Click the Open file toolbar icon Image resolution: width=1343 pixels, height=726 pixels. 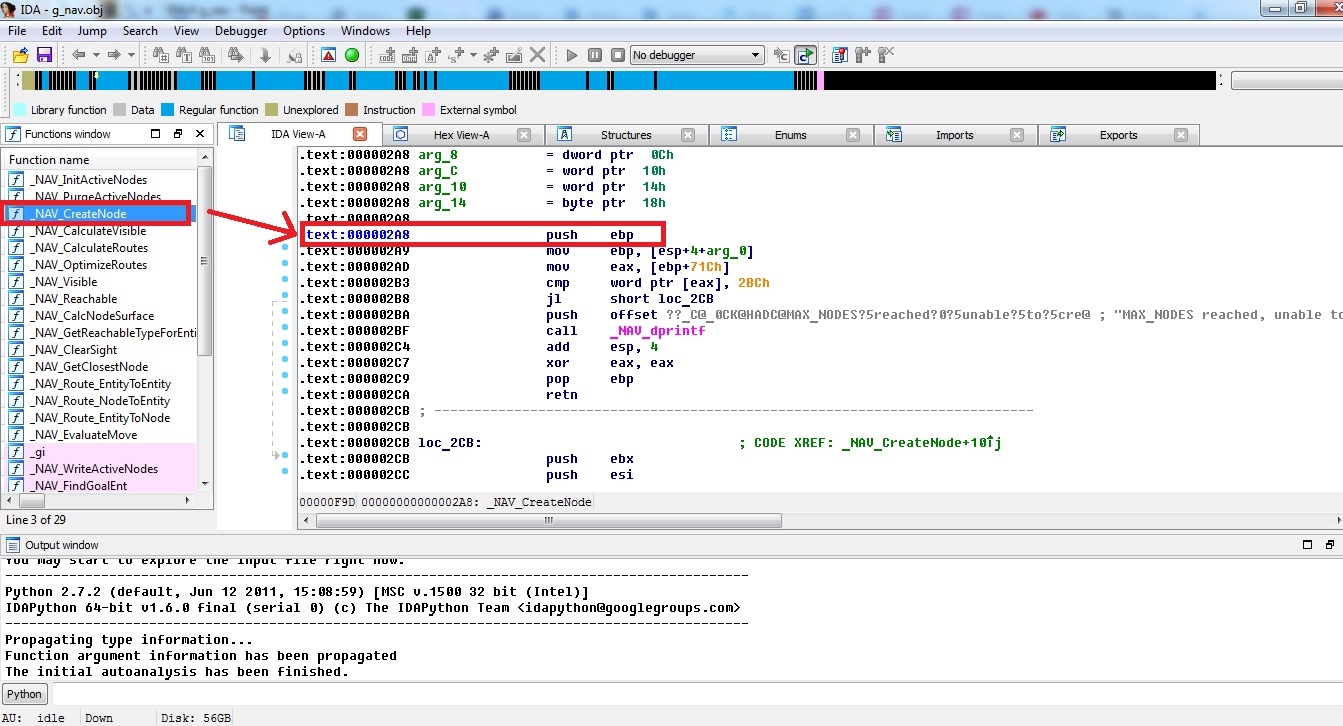pos(21,55)
